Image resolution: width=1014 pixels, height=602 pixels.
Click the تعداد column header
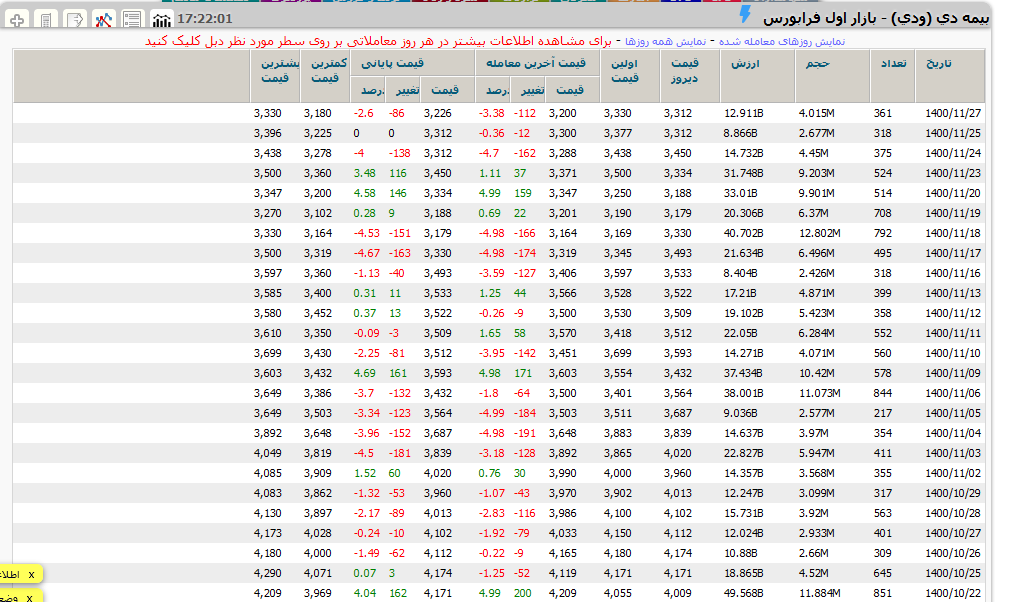pyautogui.click(x=893, y=63)
